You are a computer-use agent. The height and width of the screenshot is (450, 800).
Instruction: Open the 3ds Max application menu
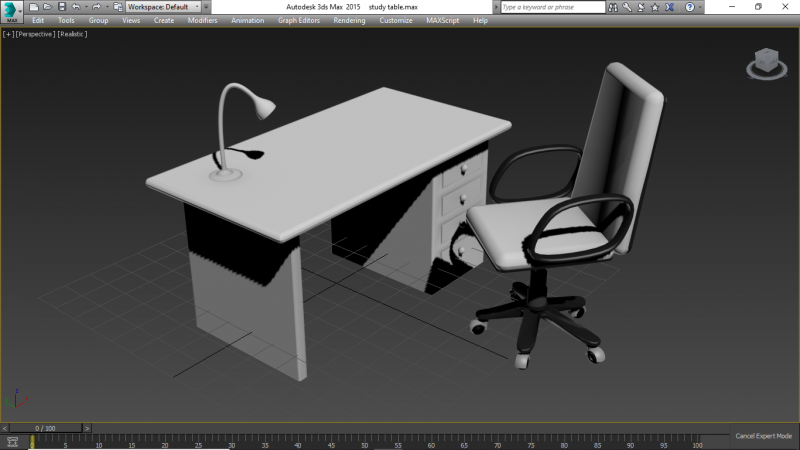click(x=11, y=11)
